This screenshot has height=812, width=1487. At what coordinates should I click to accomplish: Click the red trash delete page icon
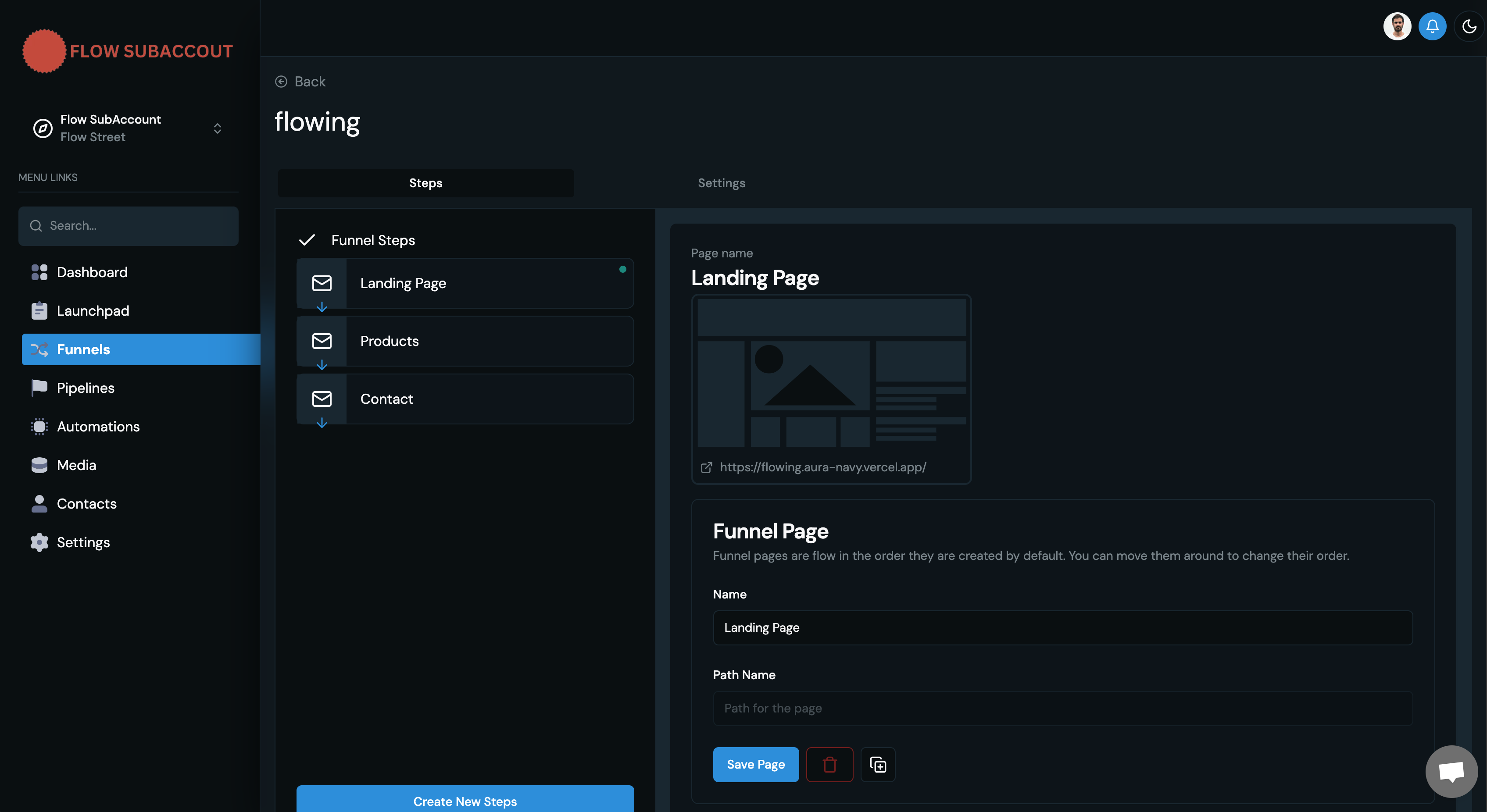[829, 764]
